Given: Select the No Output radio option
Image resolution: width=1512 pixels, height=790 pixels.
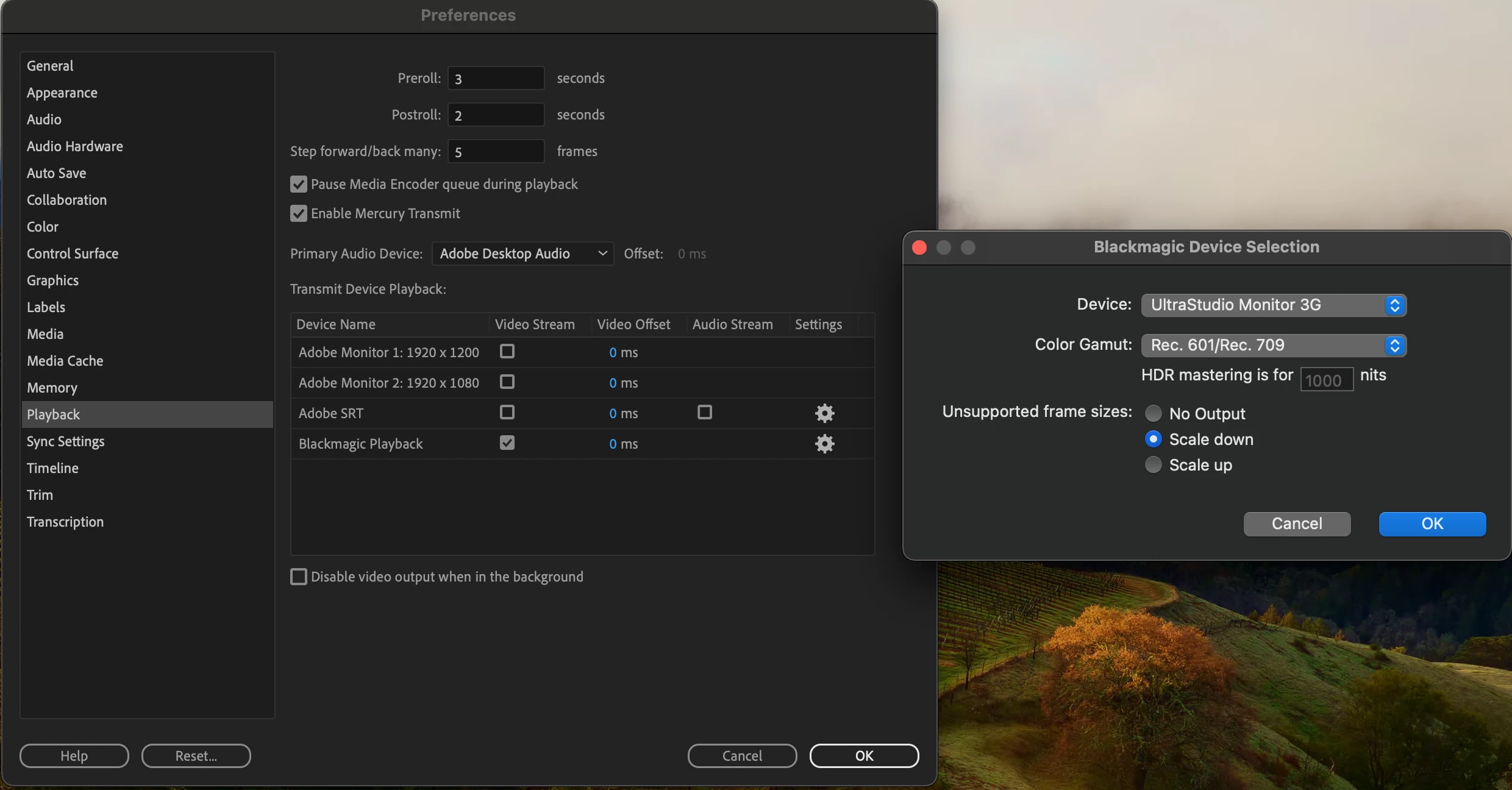Looking at the screenshot, I should (x=1154, y=414).
